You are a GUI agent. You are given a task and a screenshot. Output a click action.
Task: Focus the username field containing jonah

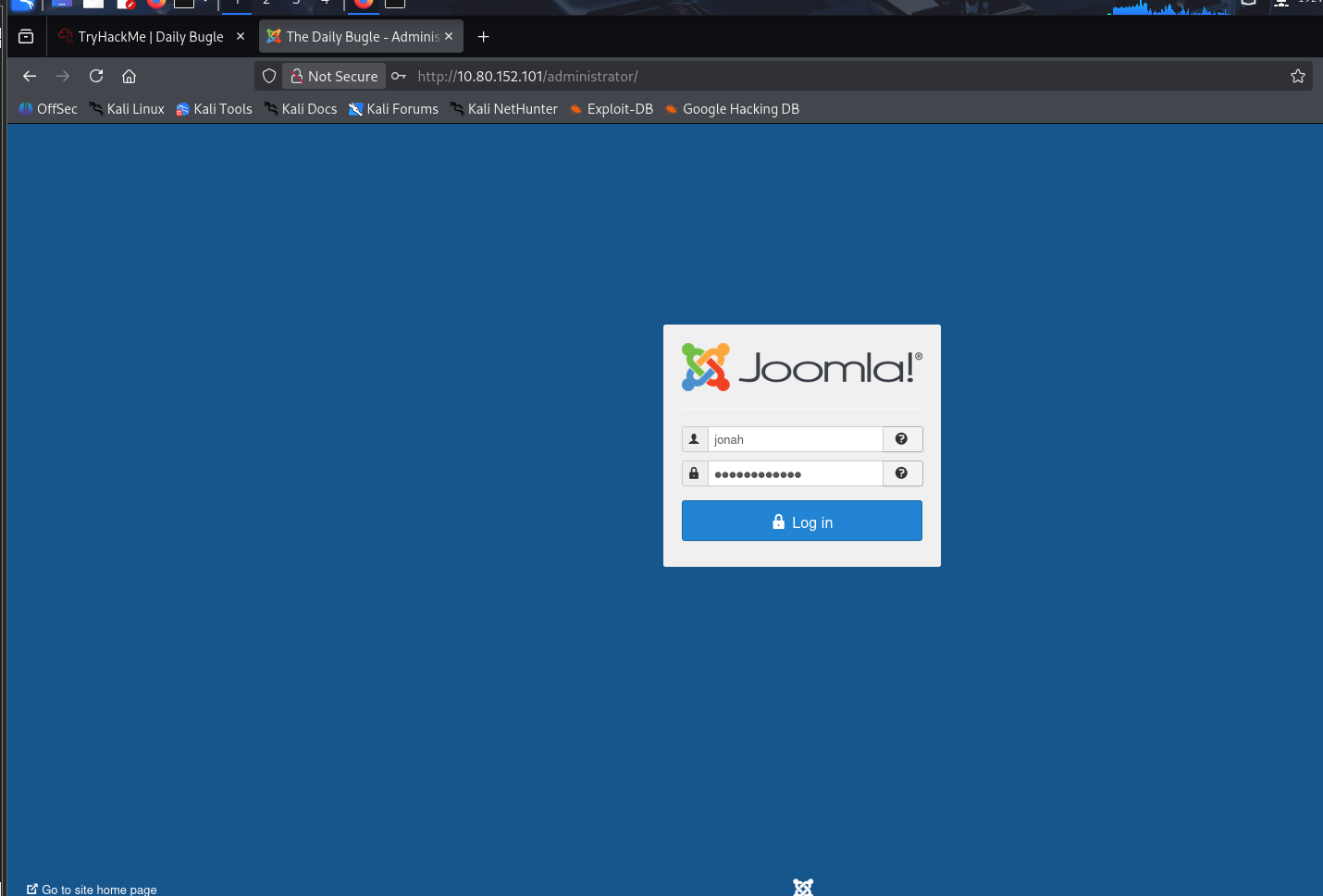[795, 439]
